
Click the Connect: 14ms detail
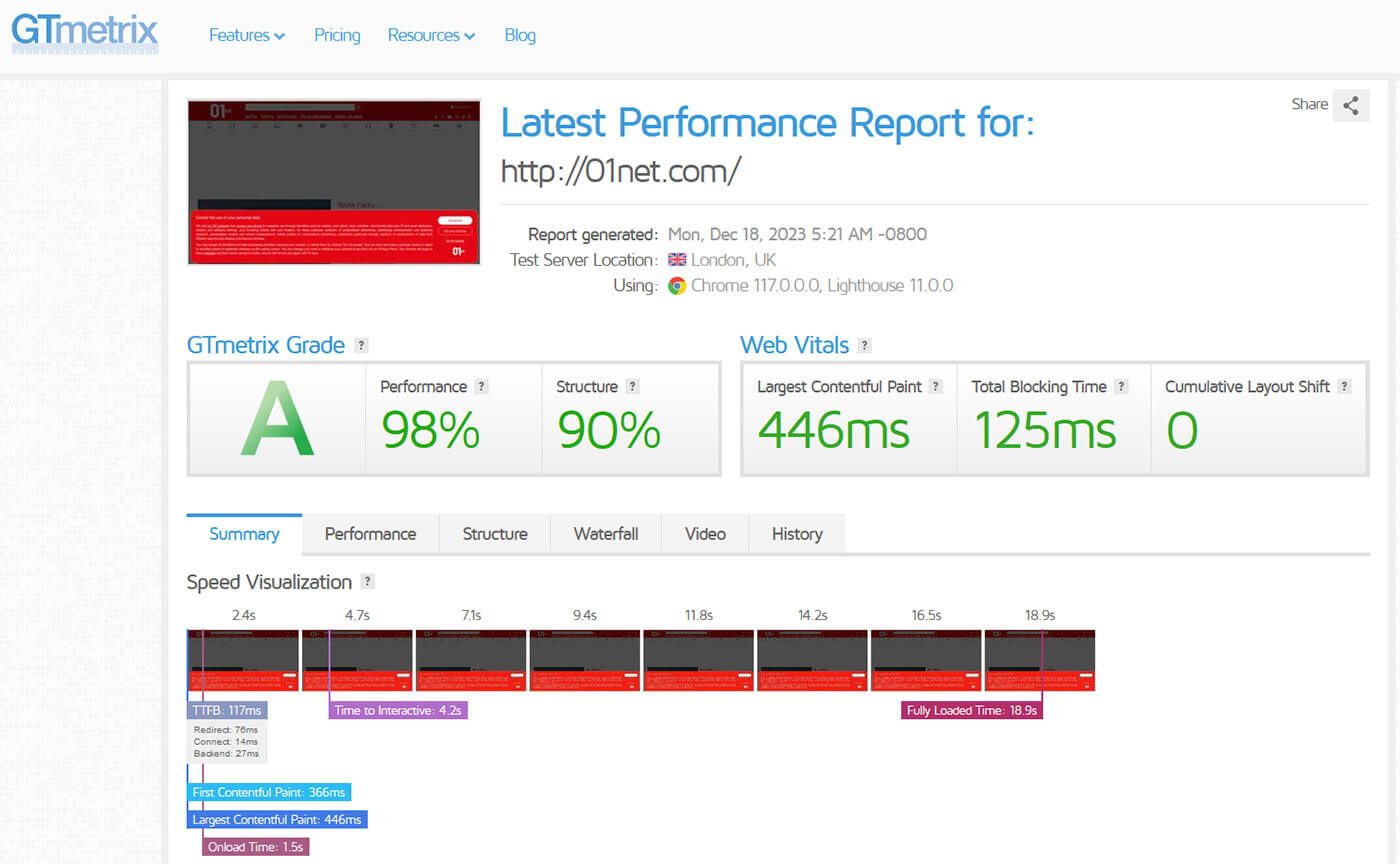[x=226, y=742]
